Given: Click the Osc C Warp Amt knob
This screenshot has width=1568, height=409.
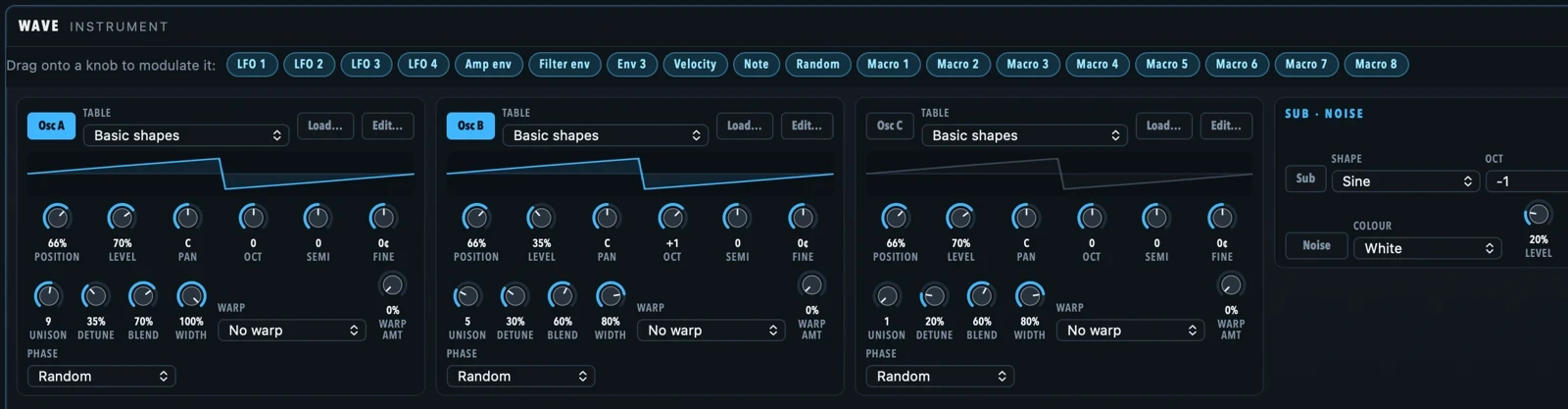Looking at the screenshot, I should [x=1231, y=285].
